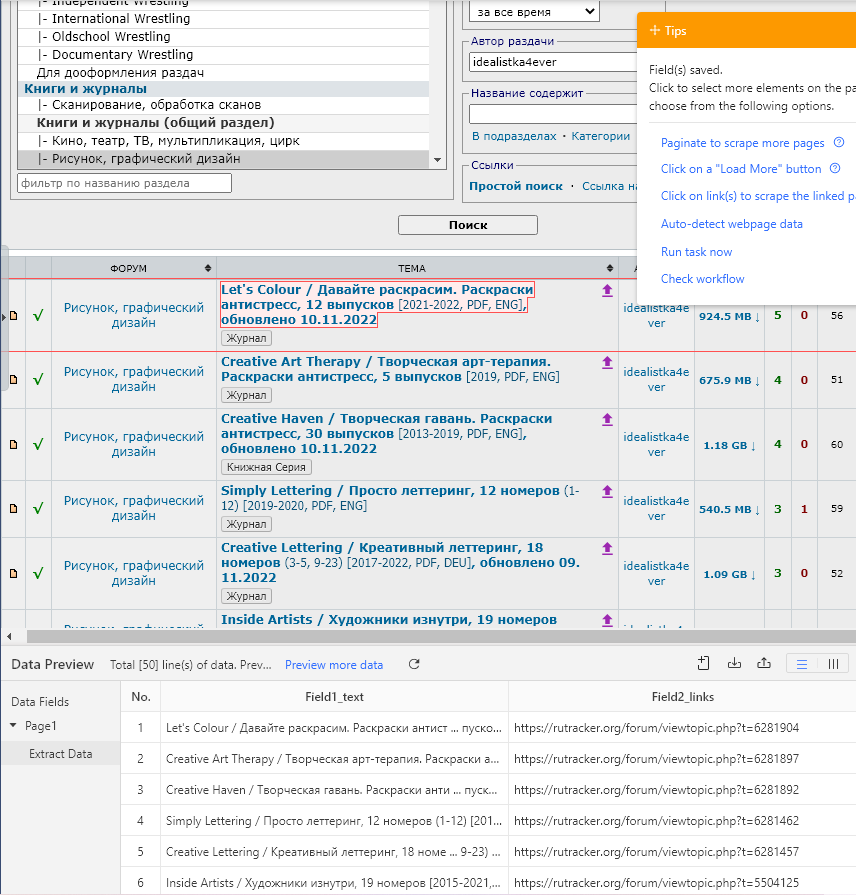Click the Поиск search button
856x895 pixels.
coord(468,225)
